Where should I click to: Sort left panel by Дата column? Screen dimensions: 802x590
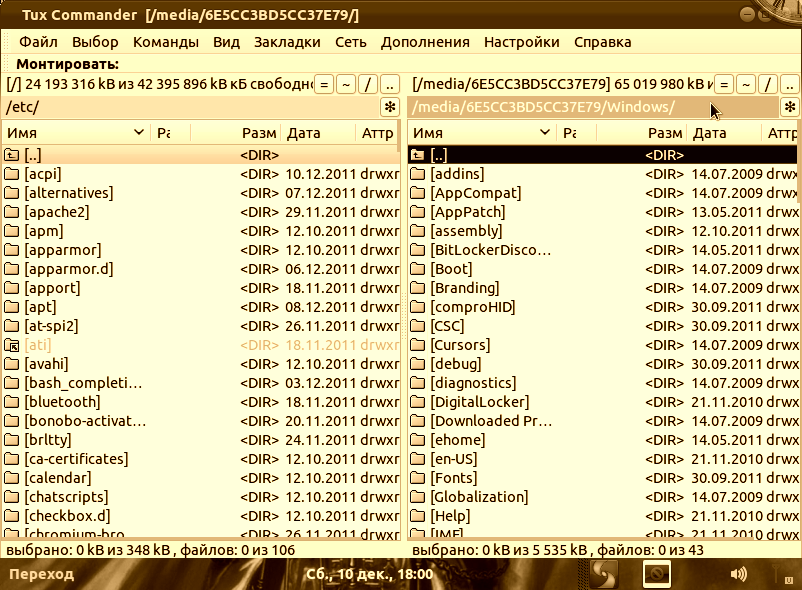(318, 133)
